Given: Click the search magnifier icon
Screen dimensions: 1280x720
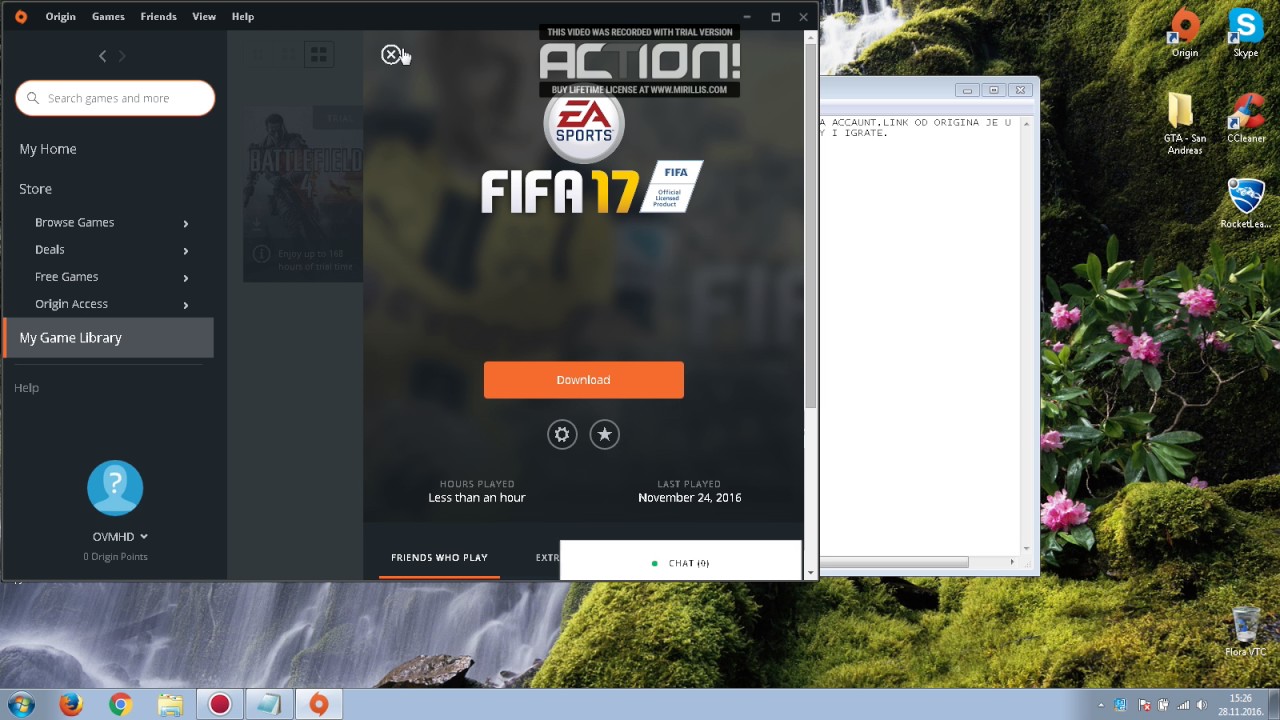Looking at the screenshot, I should coord(33,98).
